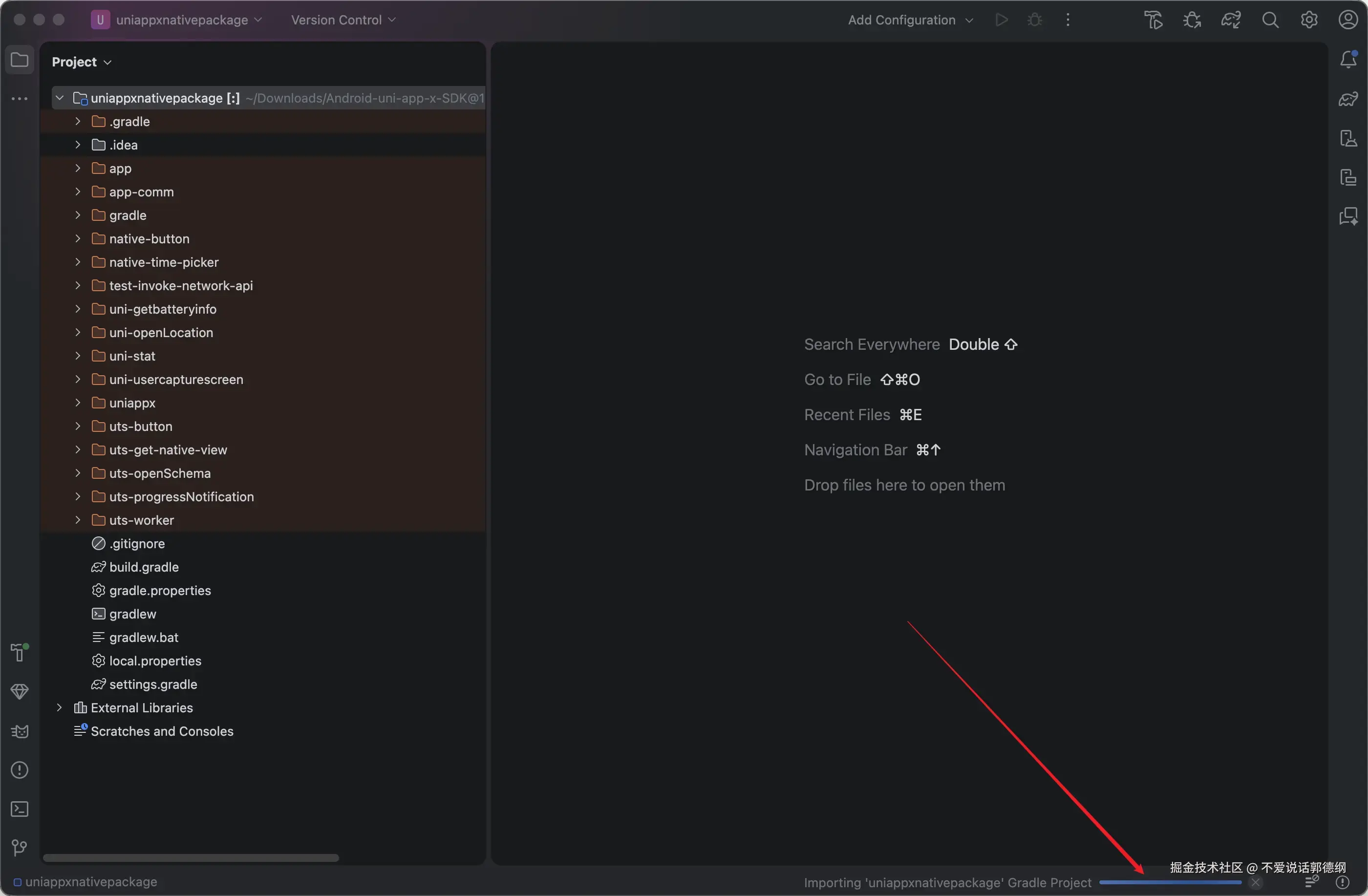This screenshot has width=1368, height=896.
Task: Open the Build hammer tool icon
Action: (x=20, y=653)
